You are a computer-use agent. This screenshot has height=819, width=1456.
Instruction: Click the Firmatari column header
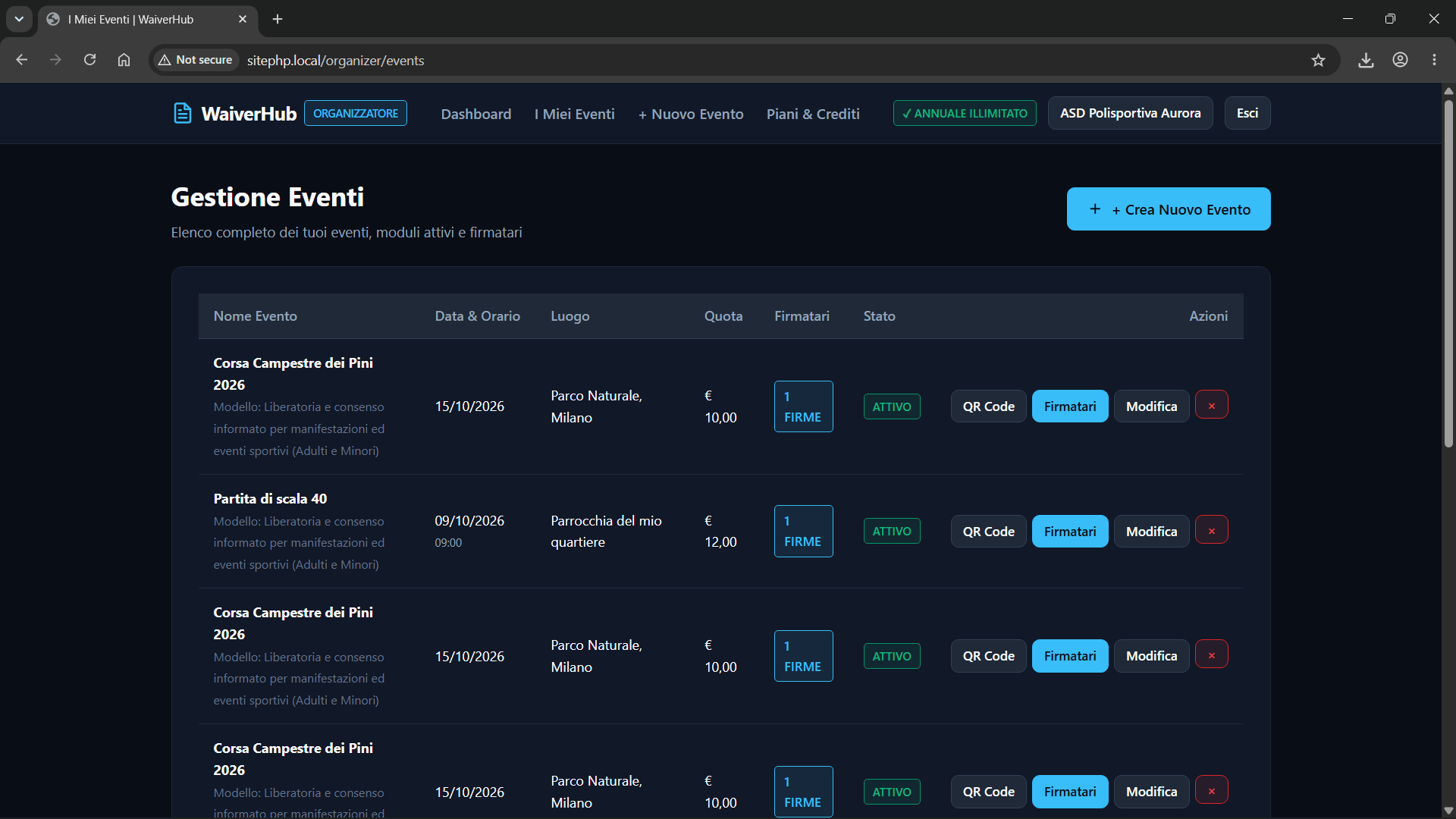point(802,316)
